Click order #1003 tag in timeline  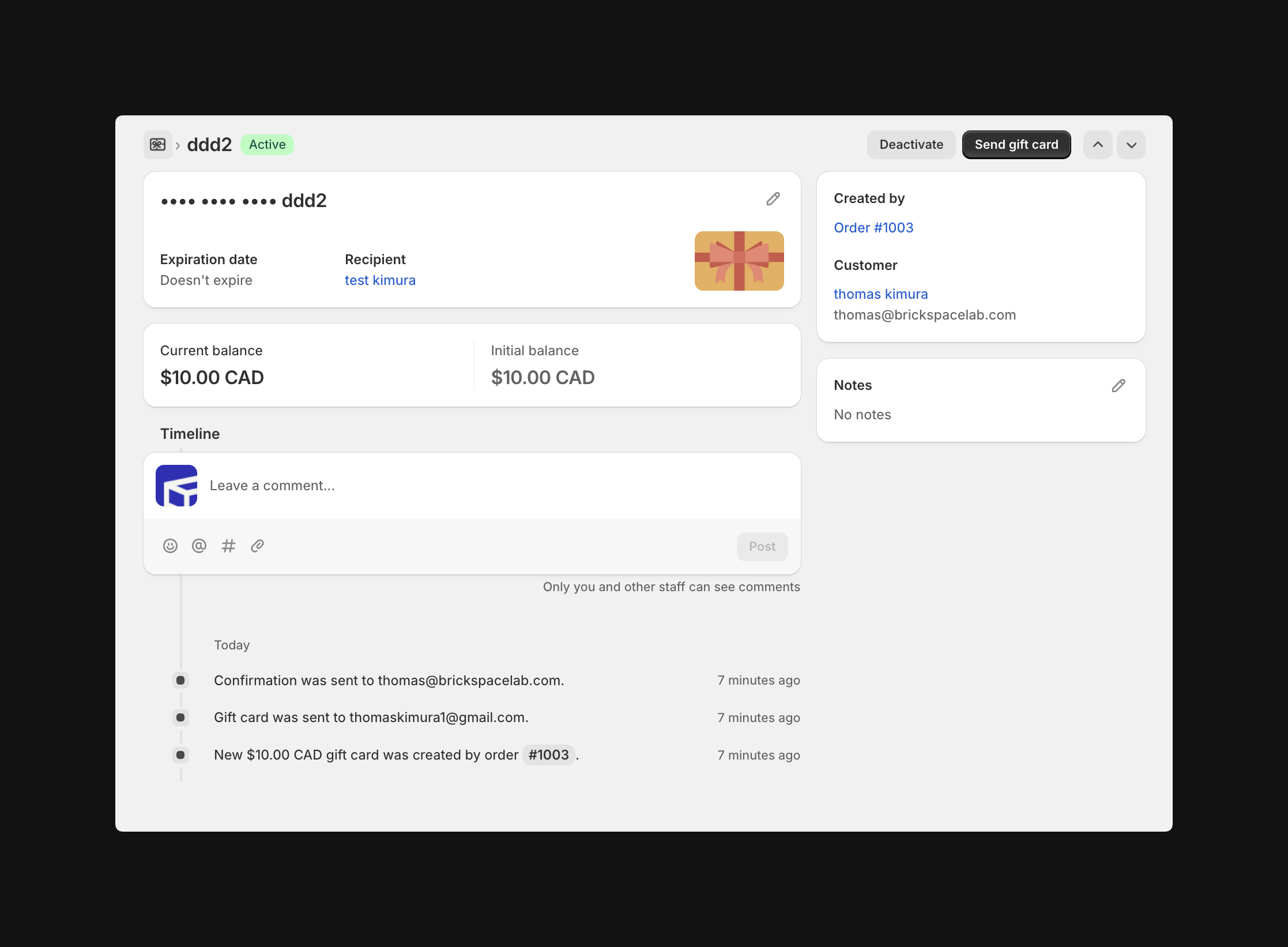point(548,755)
